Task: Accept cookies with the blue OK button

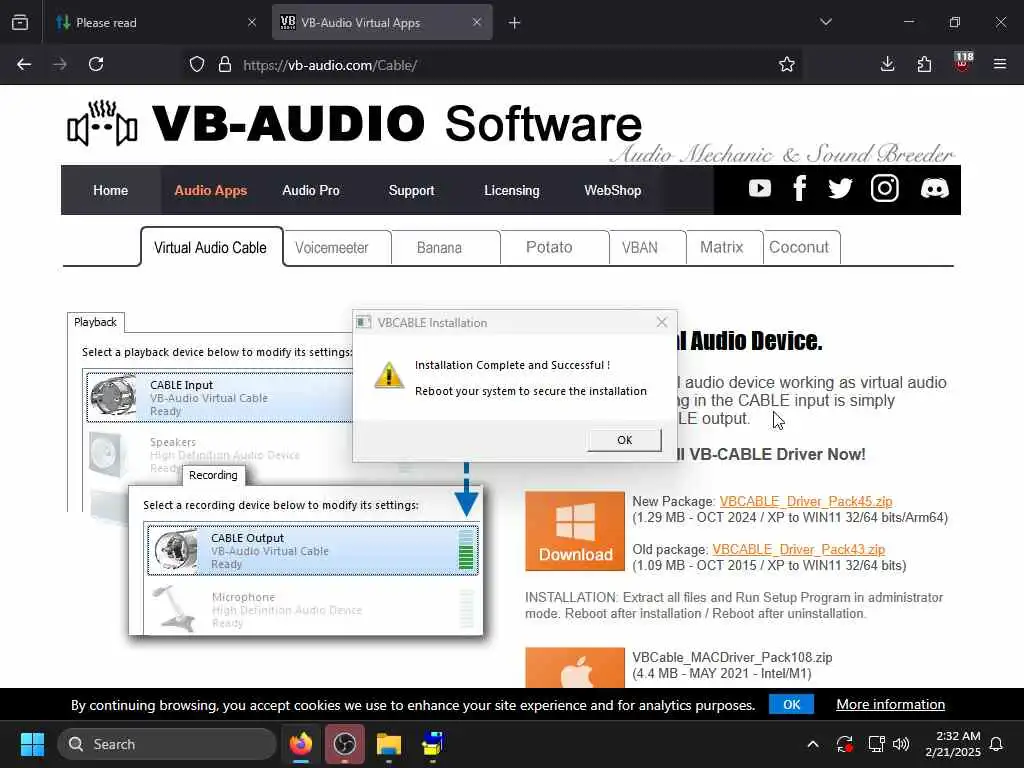Action: [x=791, y=704]
